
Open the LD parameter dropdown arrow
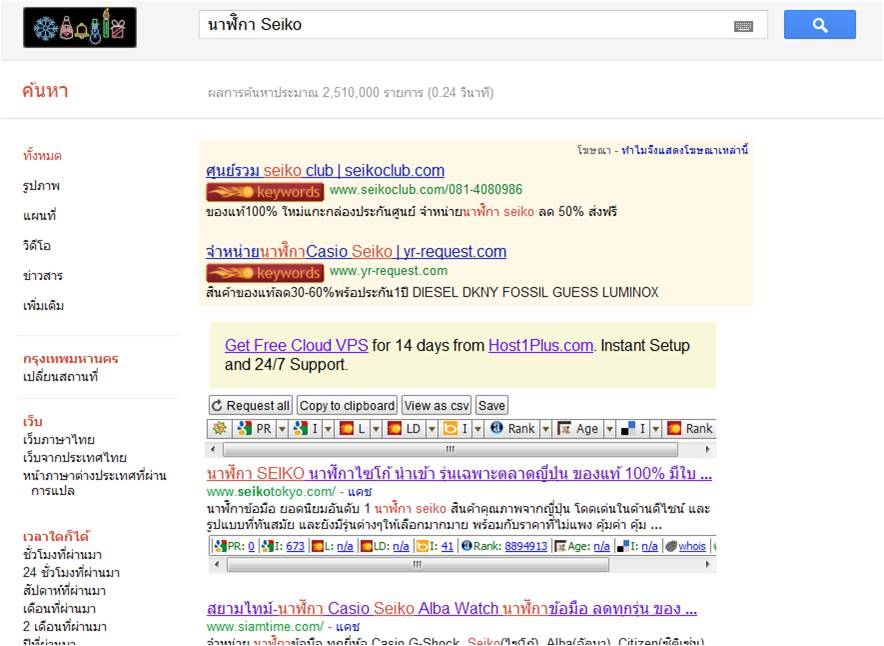pos(431,429)
